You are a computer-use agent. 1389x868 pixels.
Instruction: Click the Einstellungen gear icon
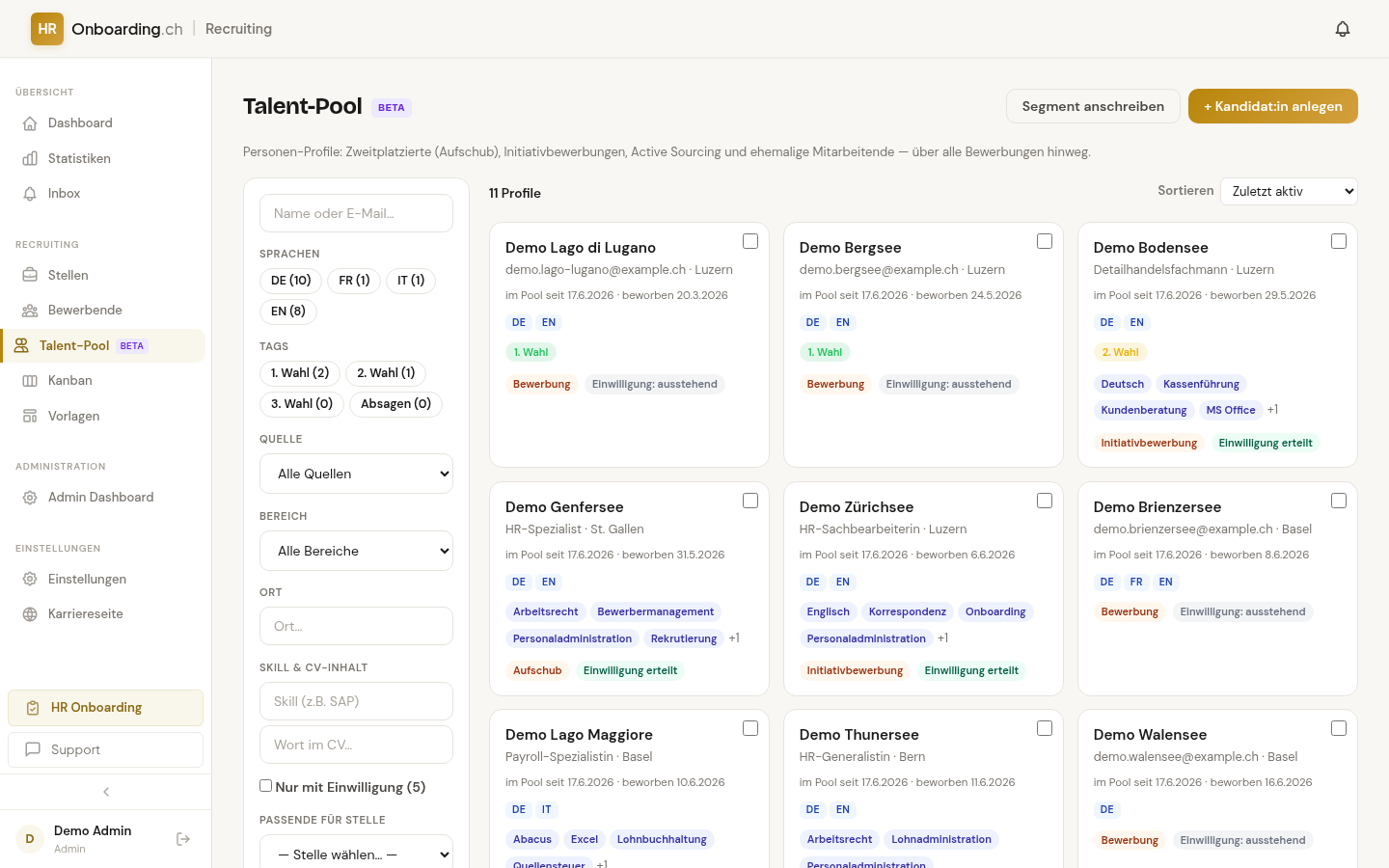30,580
